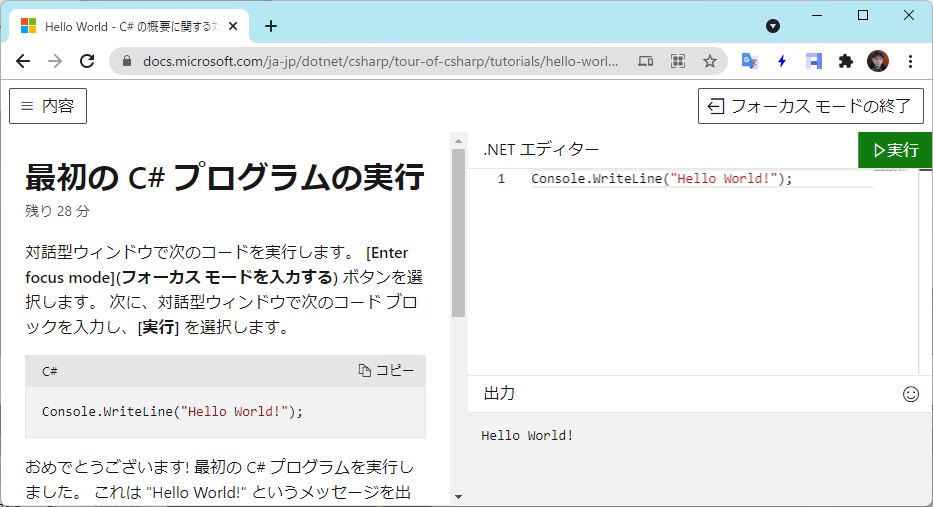This screenshot has width=933, height=507.
Task: Click the cast/device icon in address bar
Action: 646,61
